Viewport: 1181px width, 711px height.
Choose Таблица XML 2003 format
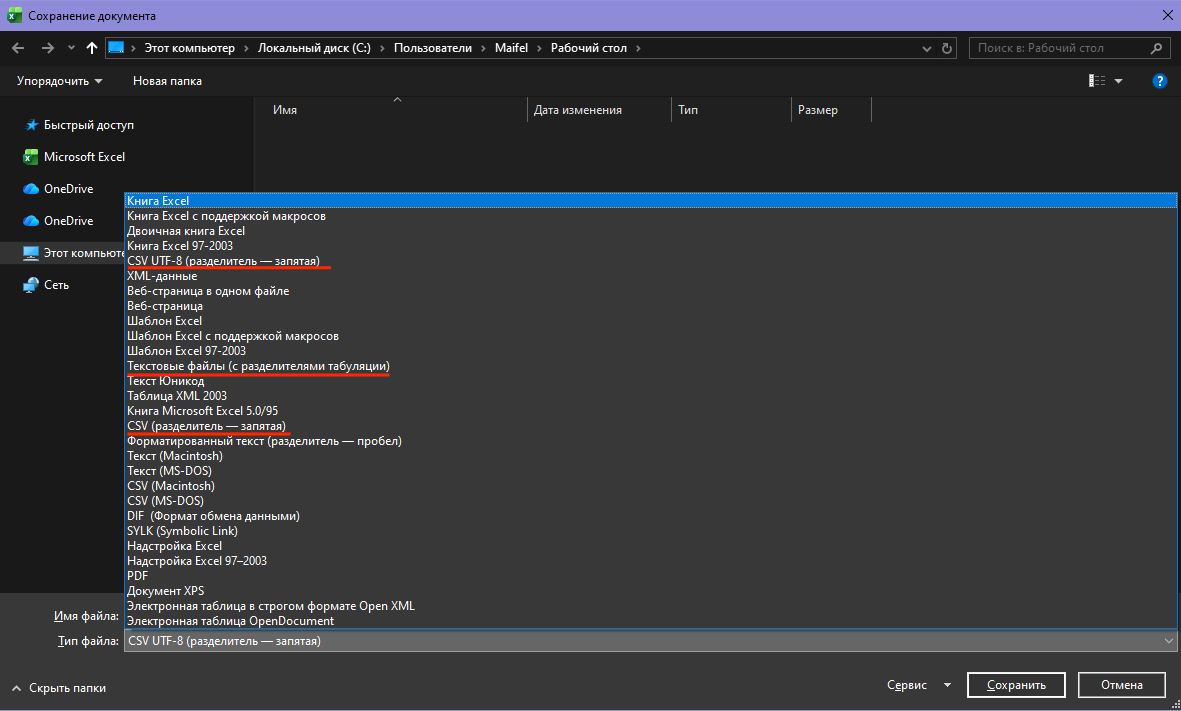(x=650, y=396)
